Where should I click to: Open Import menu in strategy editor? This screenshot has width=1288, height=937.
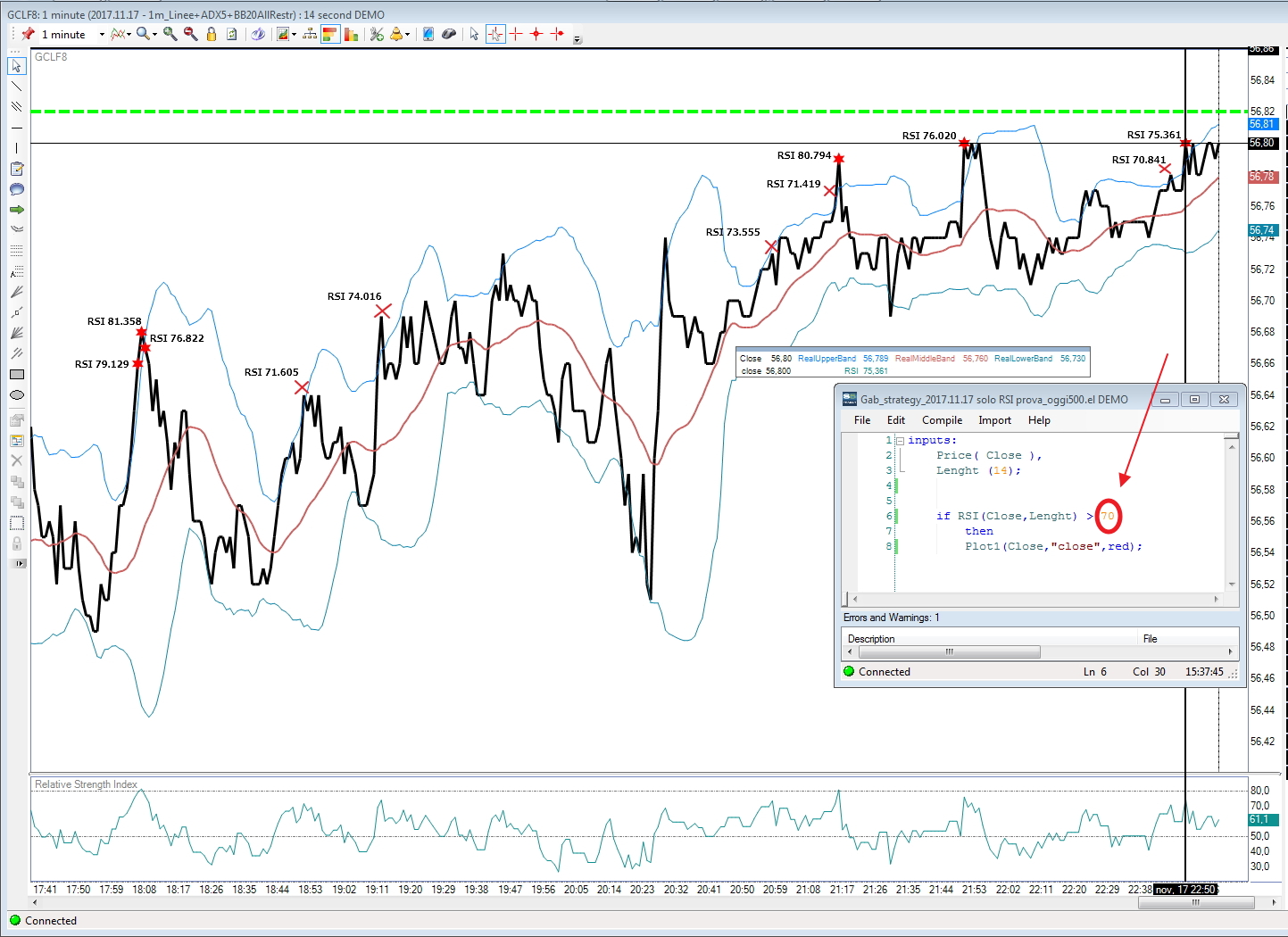coord(995,420)
